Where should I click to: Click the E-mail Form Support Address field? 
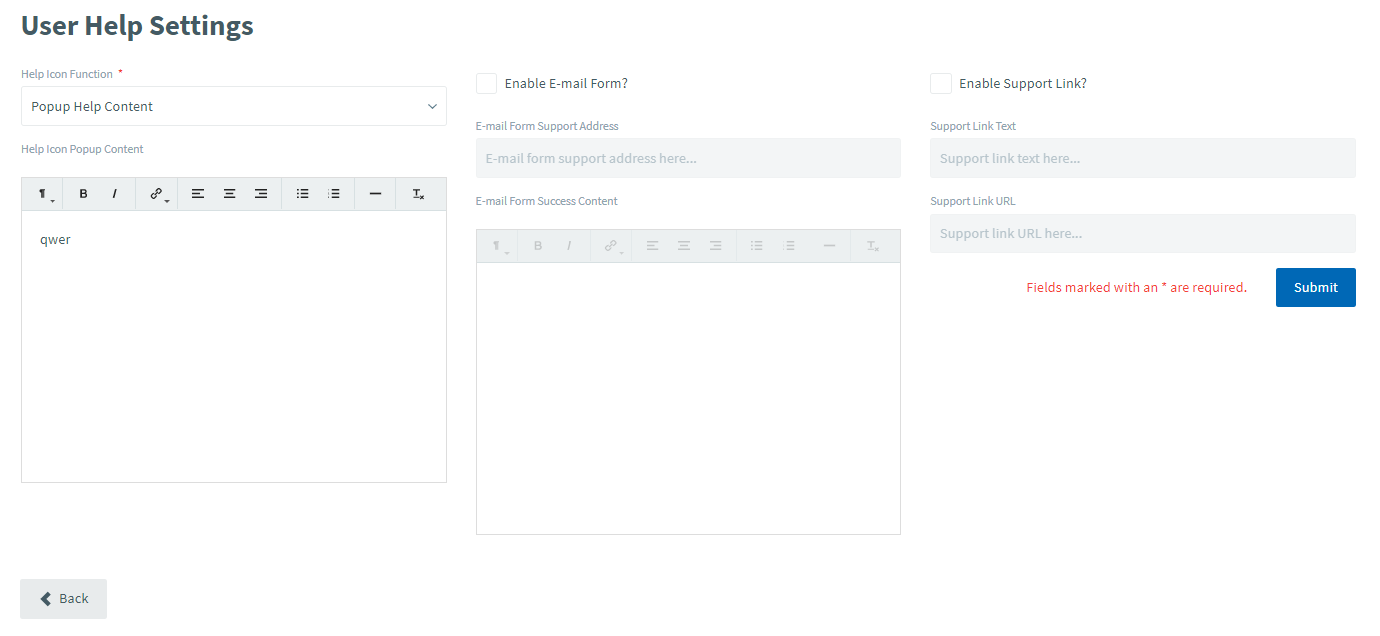tap(688, 158)
